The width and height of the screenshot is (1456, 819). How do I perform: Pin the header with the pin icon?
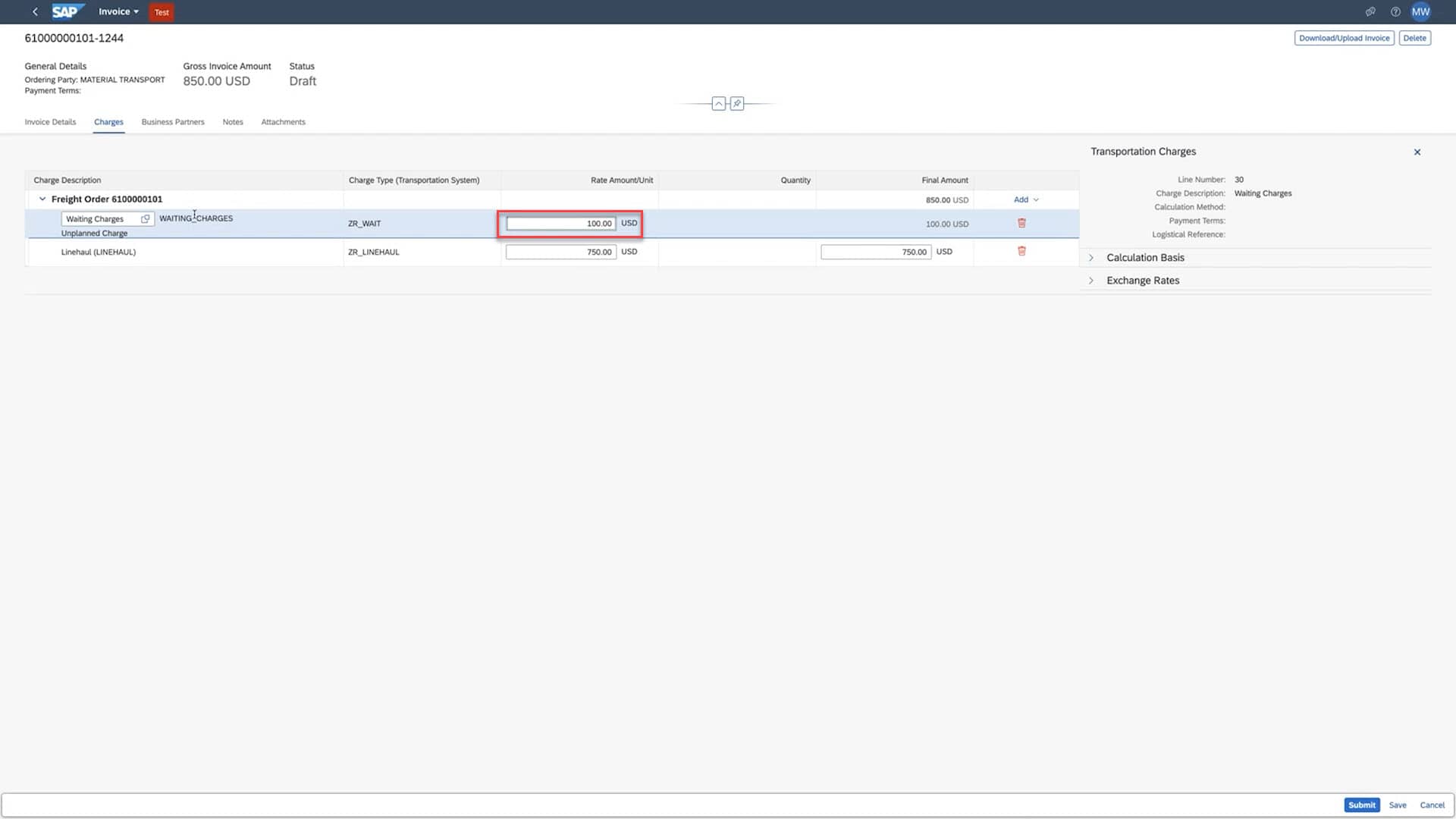(x=736, y=103)
